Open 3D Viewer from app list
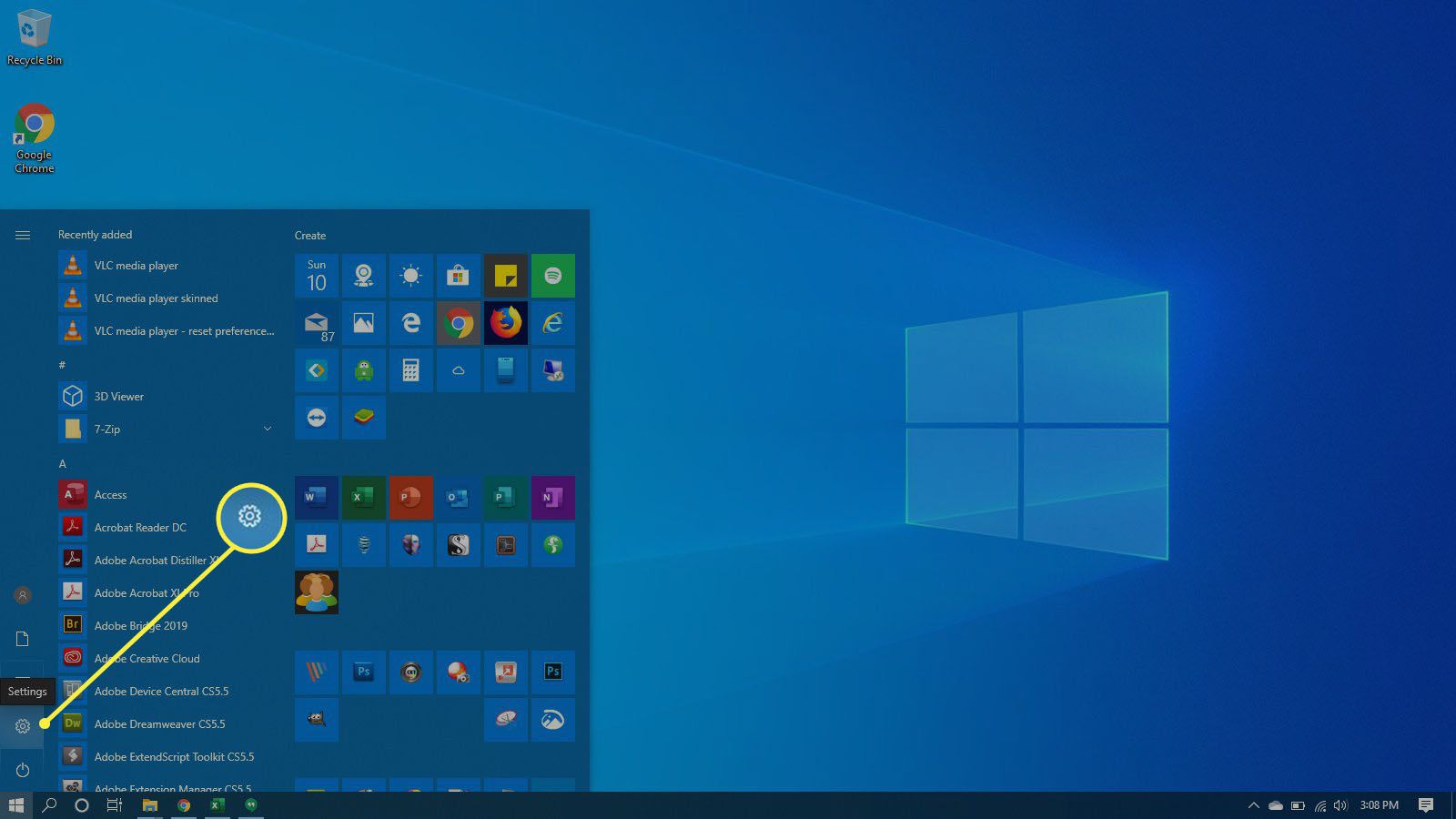Image resolution: width=1456 pixels, height=819 pixels. 167,397
